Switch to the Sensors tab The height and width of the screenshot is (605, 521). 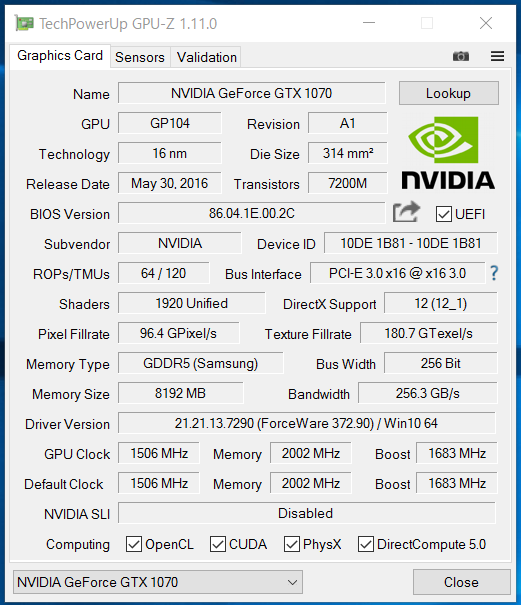[x=140, y=57]
